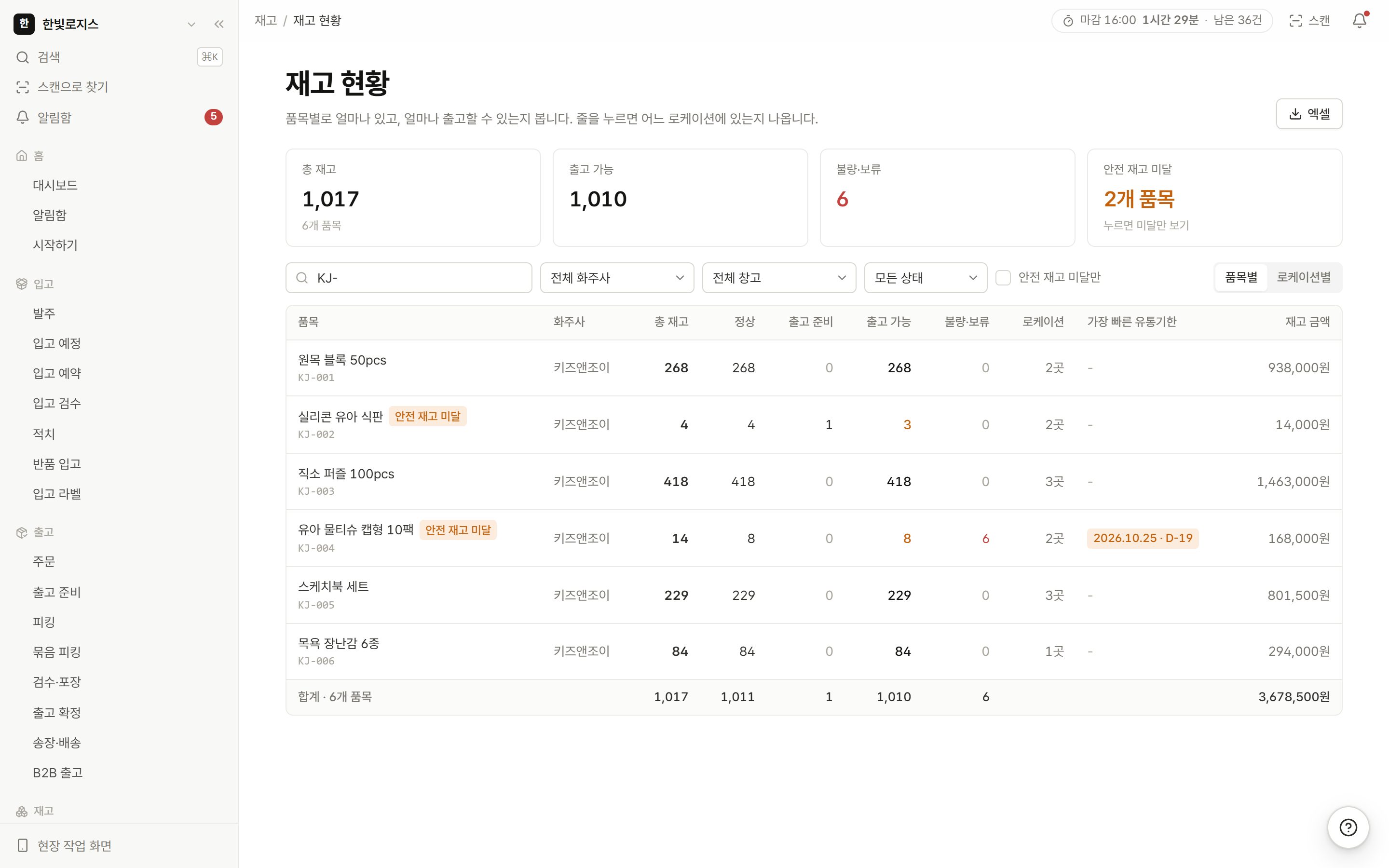Open 알림함 bell icon at sidebar top
1389x868 pixels.
(22, 117)
